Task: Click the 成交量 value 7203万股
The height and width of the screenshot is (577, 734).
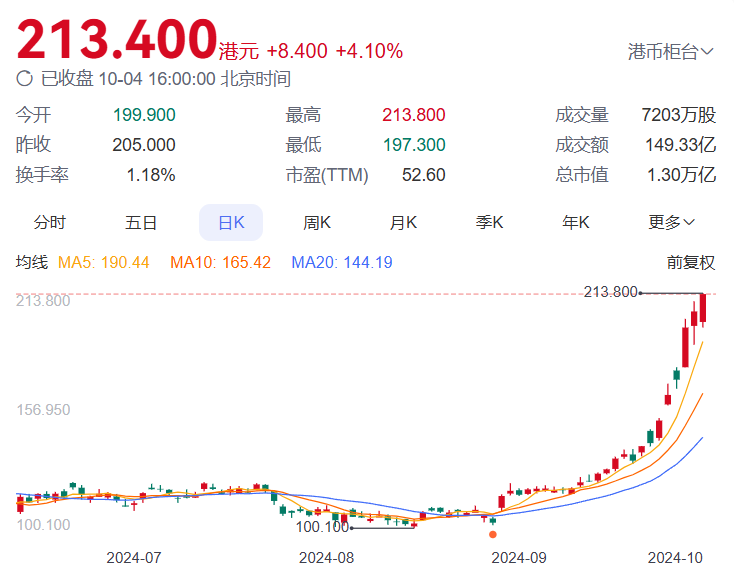Action: (679, 115)
